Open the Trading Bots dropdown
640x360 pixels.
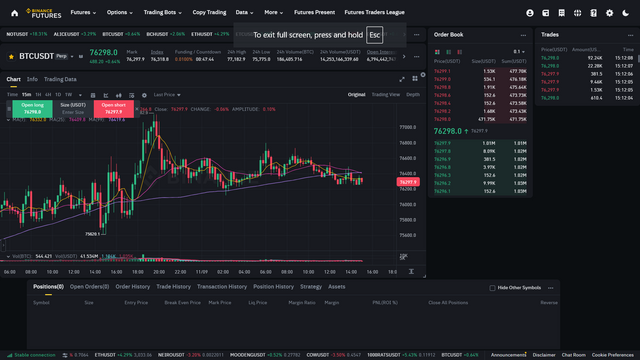pyautogui.click(x=162, y=13)
